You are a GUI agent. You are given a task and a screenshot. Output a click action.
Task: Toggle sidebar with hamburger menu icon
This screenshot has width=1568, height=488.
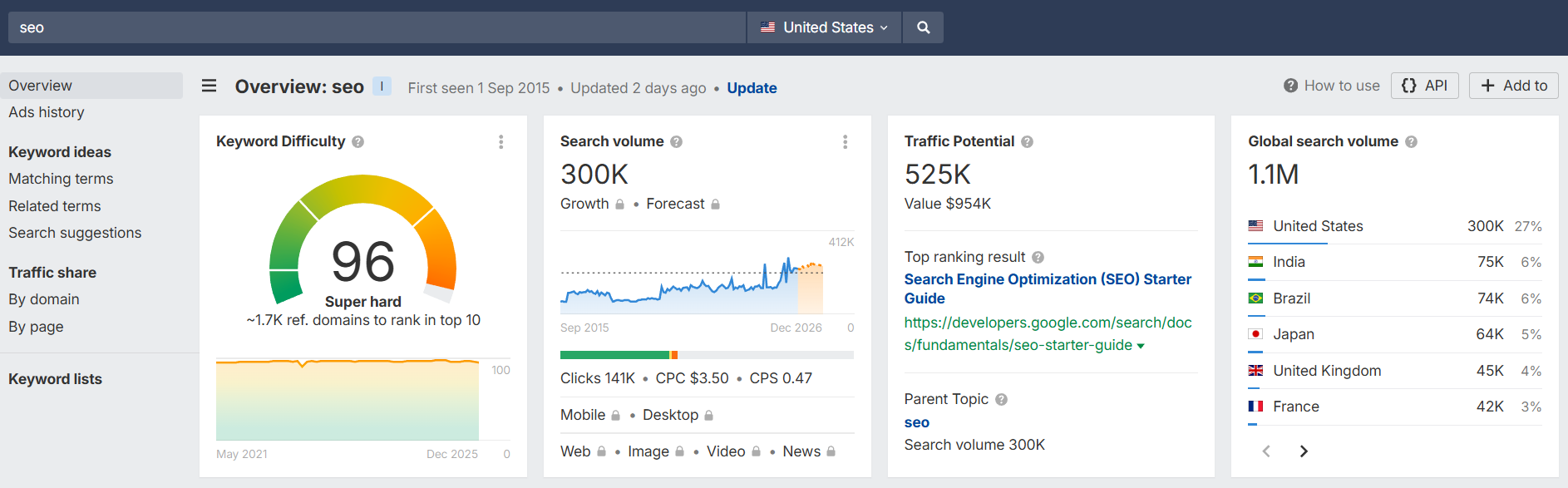tap(210, 86)
